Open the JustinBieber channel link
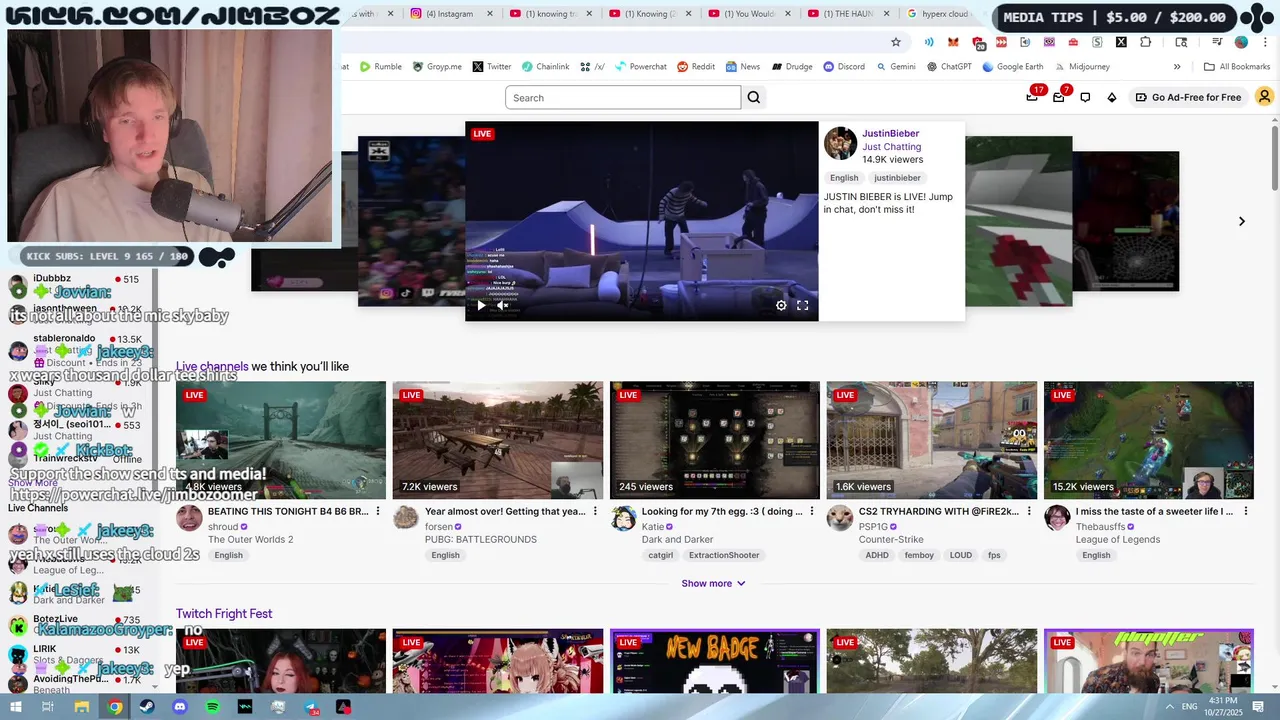Viewport: 1280px width, 720px height. coord(890,133)
